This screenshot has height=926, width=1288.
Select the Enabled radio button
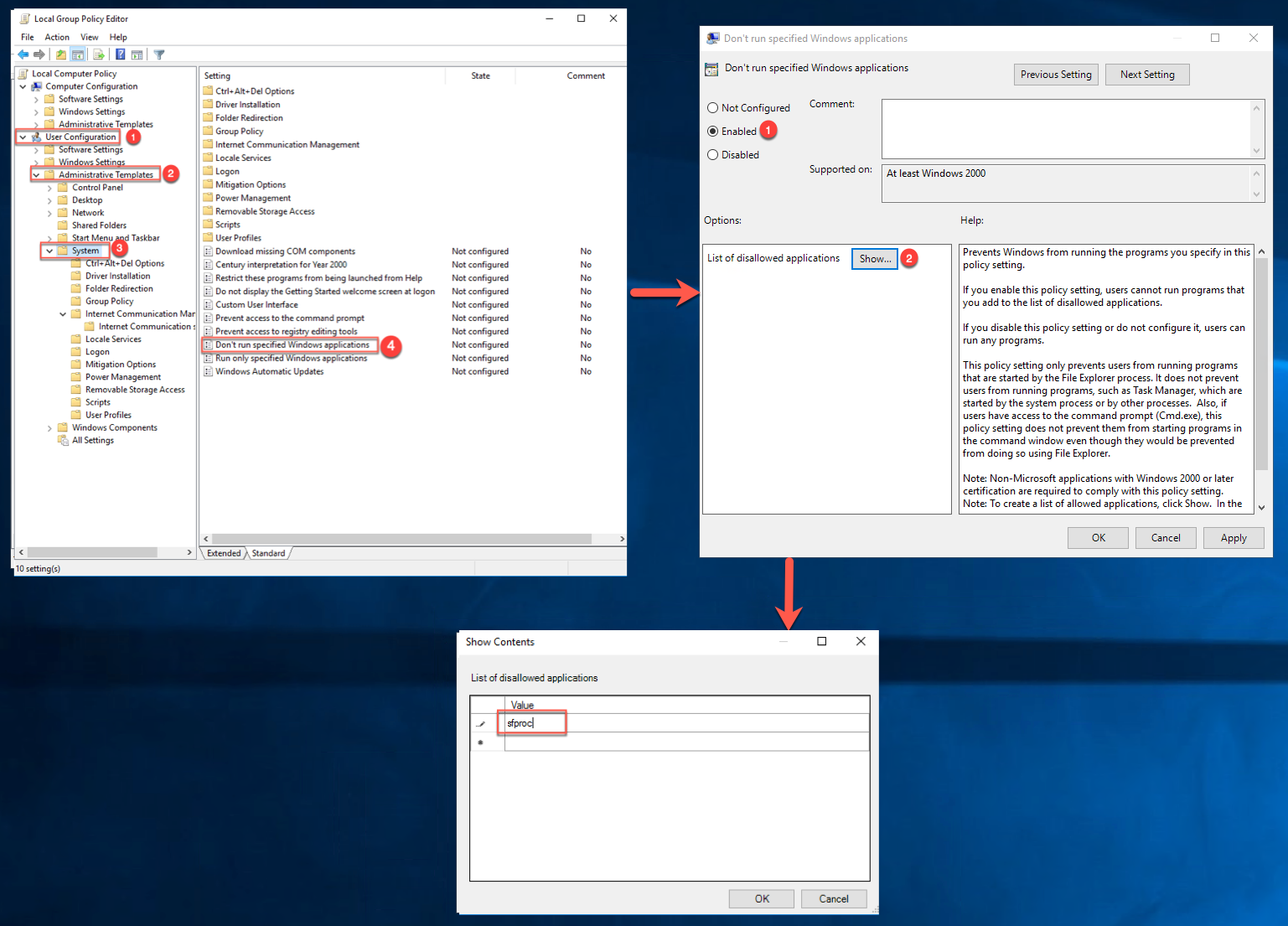(712, 131)
